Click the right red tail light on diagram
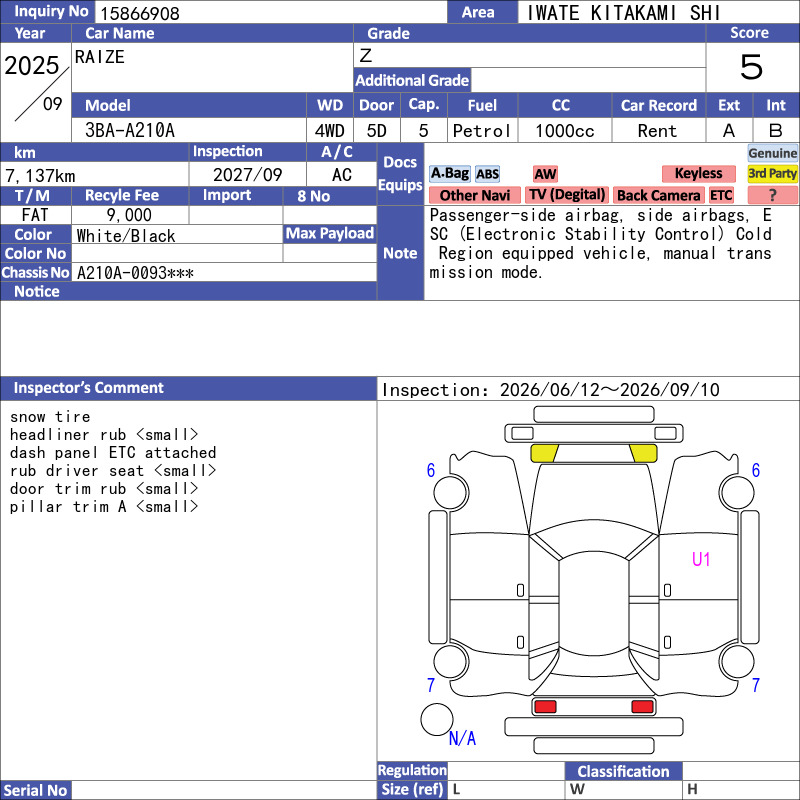 point(642,707)
